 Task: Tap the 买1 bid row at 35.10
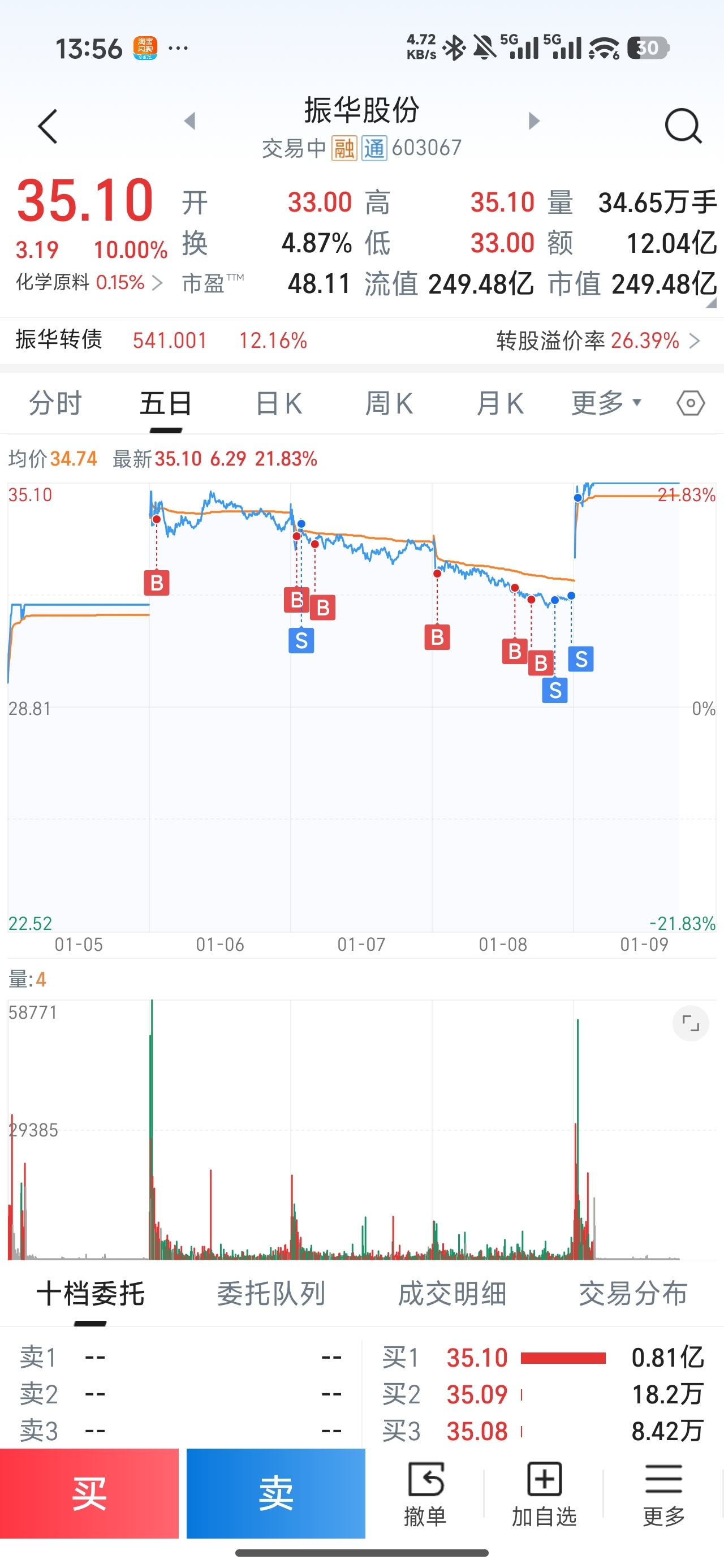click(x=543, y=1358)
